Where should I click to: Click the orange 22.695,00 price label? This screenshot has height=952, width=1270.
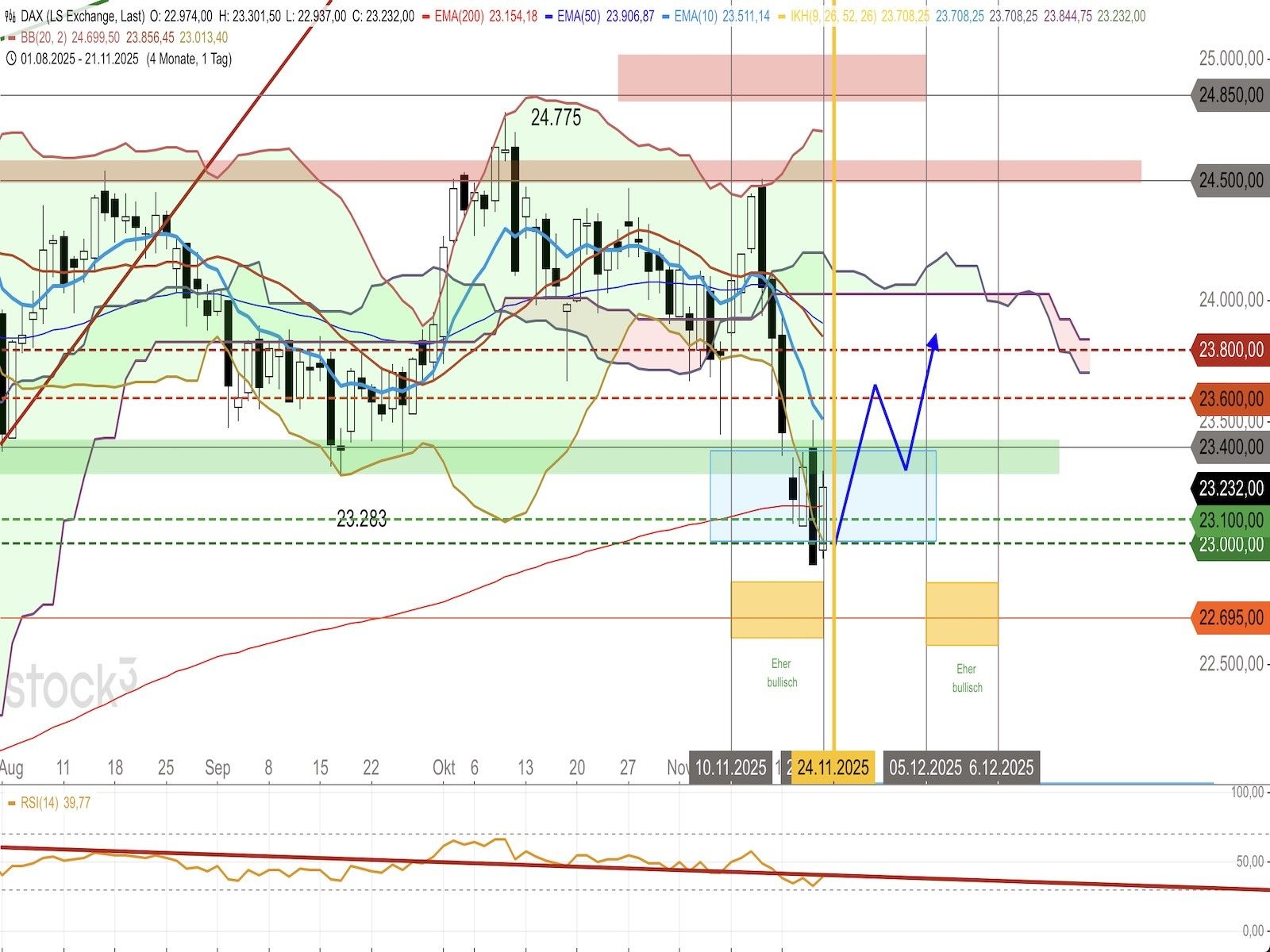[1230, 617]
